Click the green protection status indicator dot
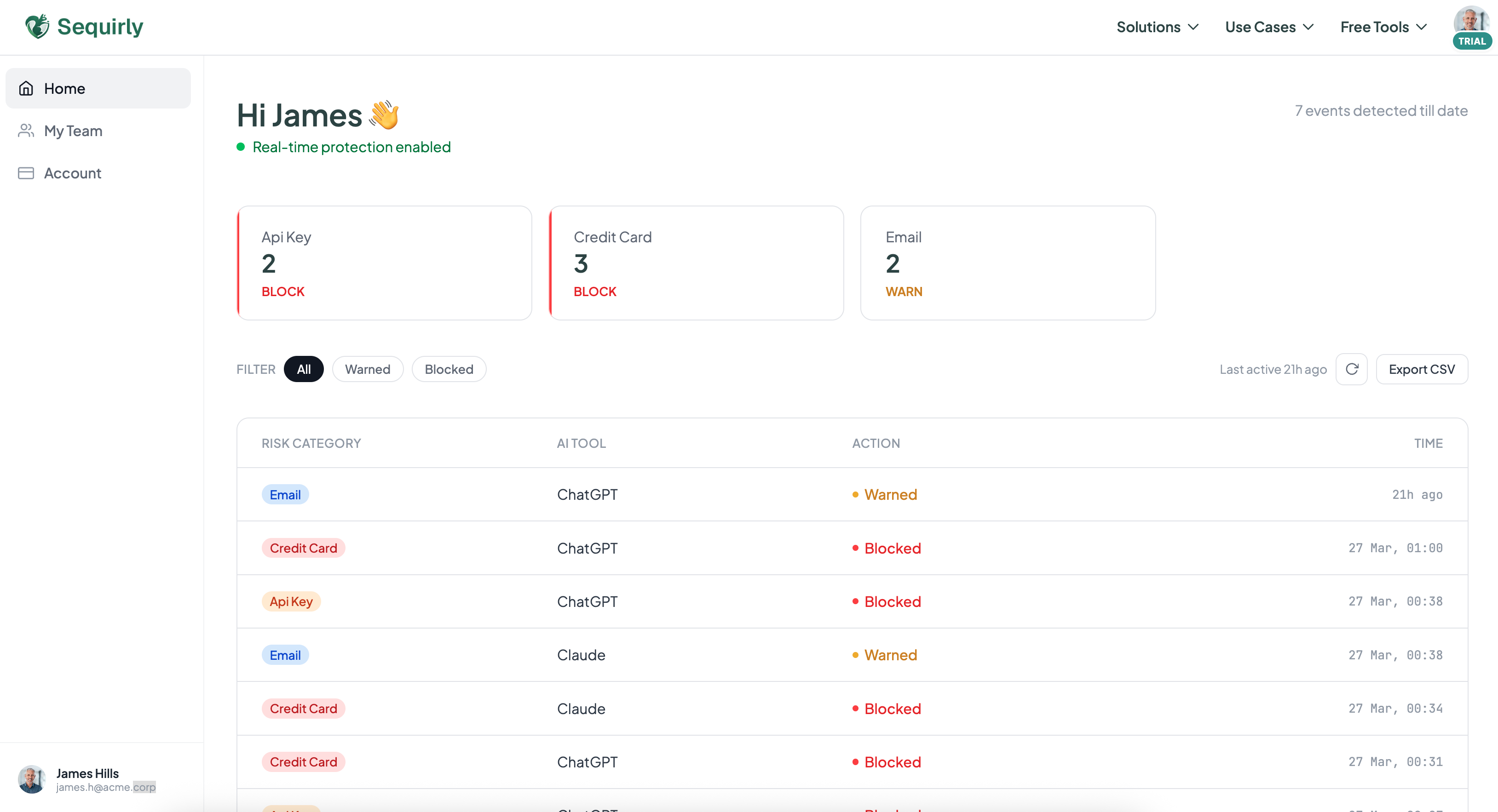The image size is (1498, 812). point(241,147)
